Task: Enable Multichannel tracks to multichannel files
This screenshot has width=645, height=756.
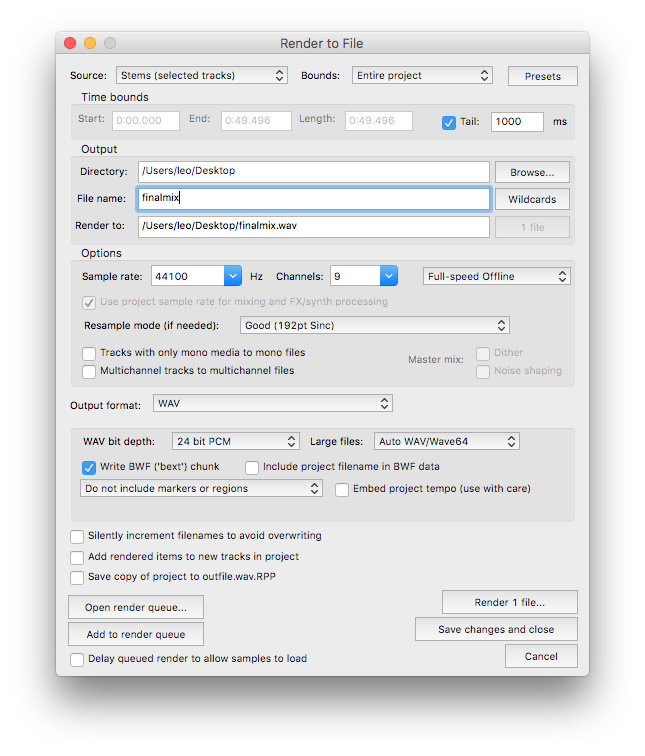Action: [89, 371]
